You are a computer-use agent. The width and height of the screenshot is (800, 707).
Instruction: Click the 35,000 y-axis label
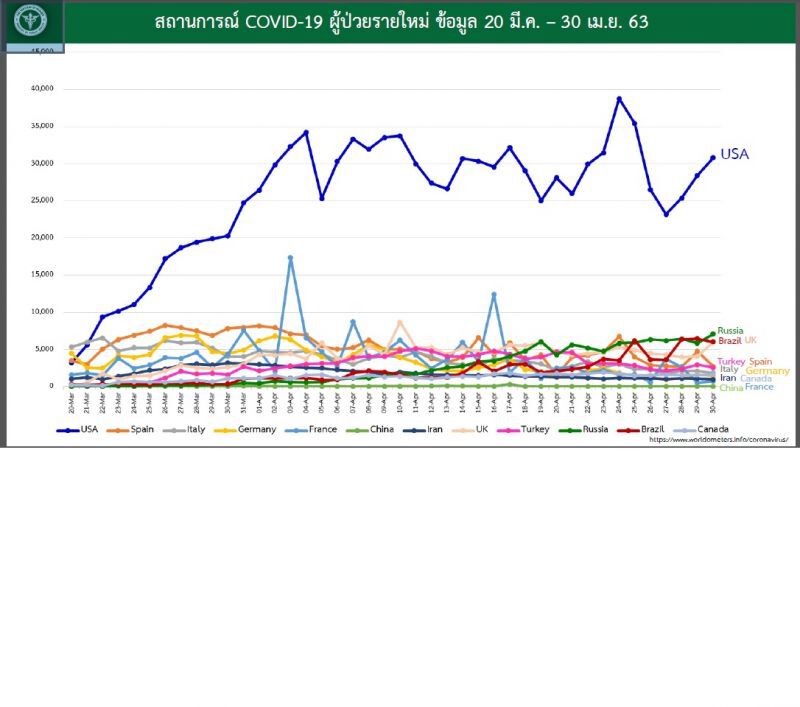coord(42,126)
